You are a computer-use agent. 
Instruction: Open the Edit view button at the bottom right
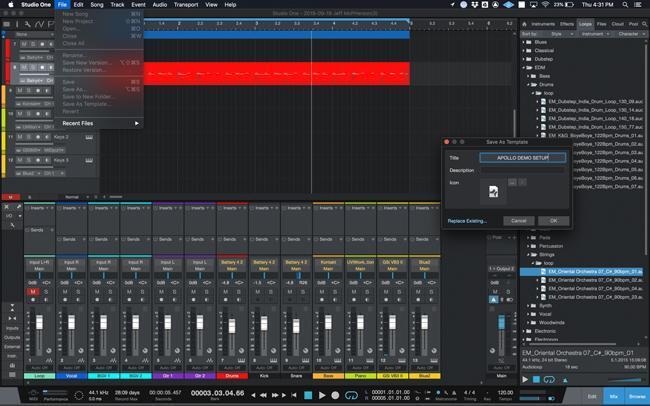592,396
